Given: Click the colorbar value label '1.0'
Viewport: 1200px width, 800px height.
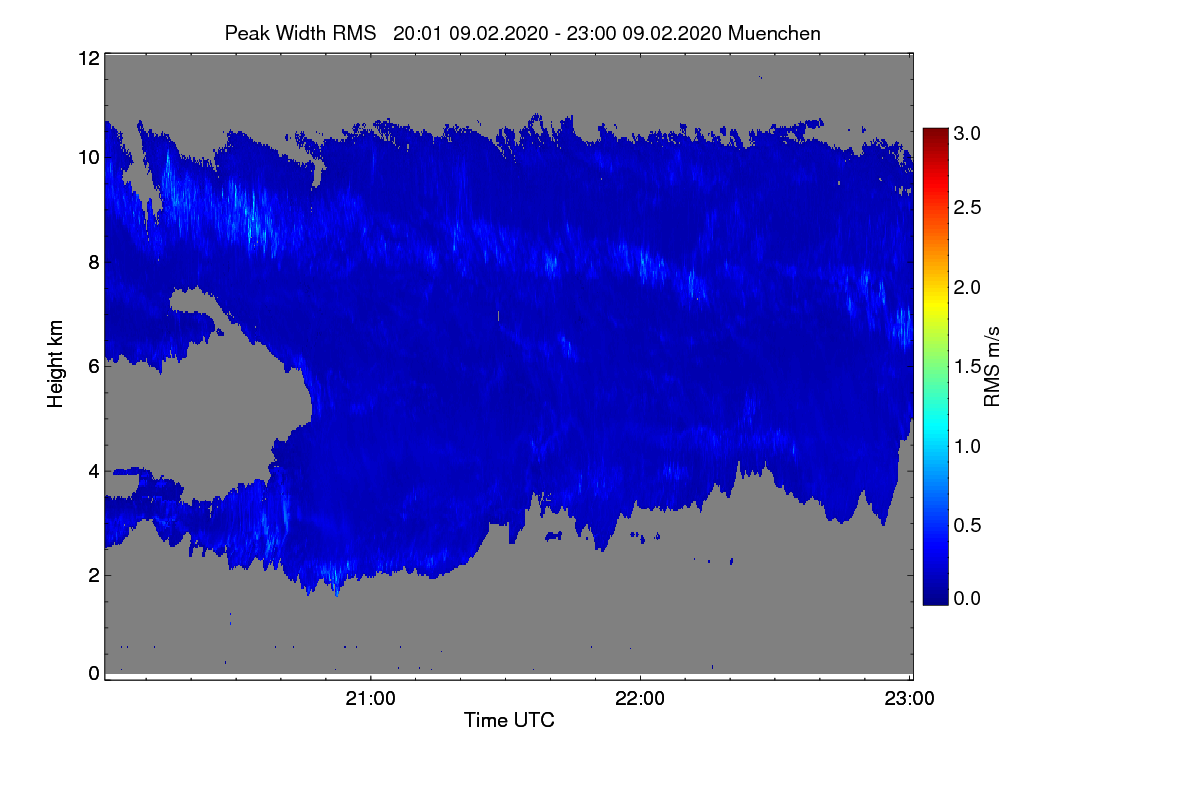Looking at the screenshot, I should point(967,445).
